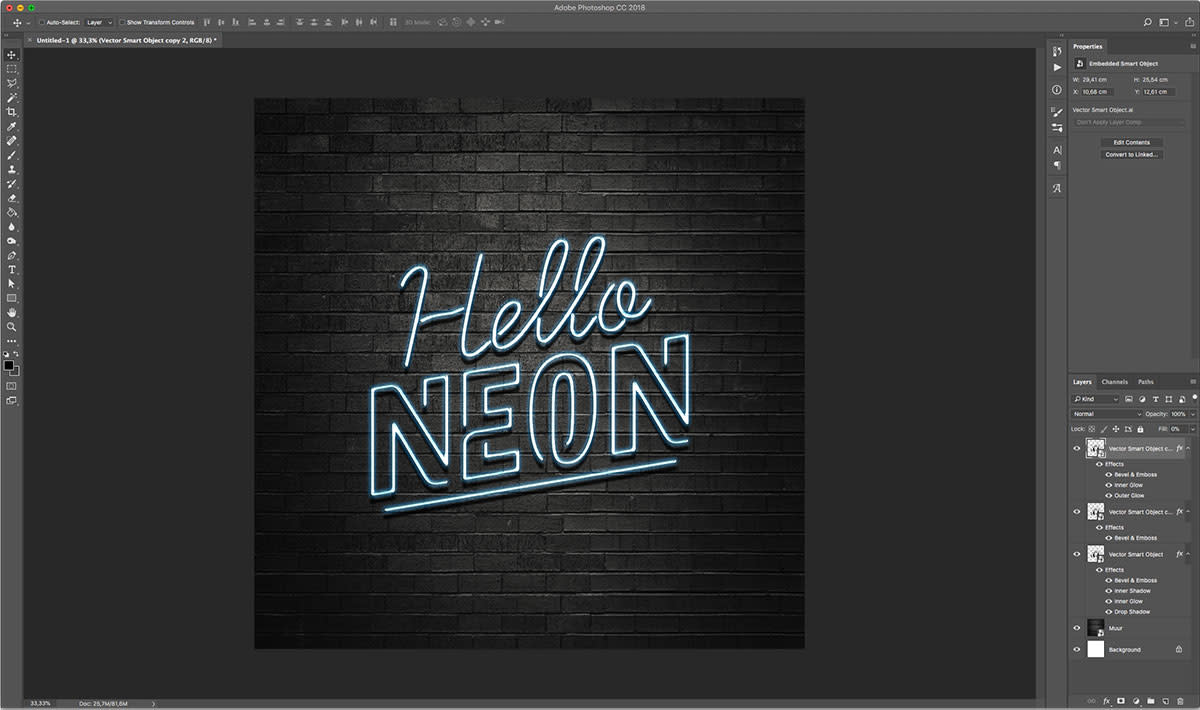Viewport: 1200px width, 710px height.
Task: Open the layer Kind filter dropdown
Action: click(1096, 399)
